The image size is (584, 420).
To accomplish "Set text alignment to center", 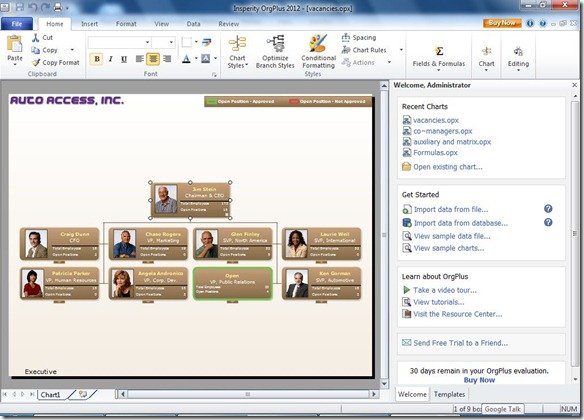I will 153,59.
